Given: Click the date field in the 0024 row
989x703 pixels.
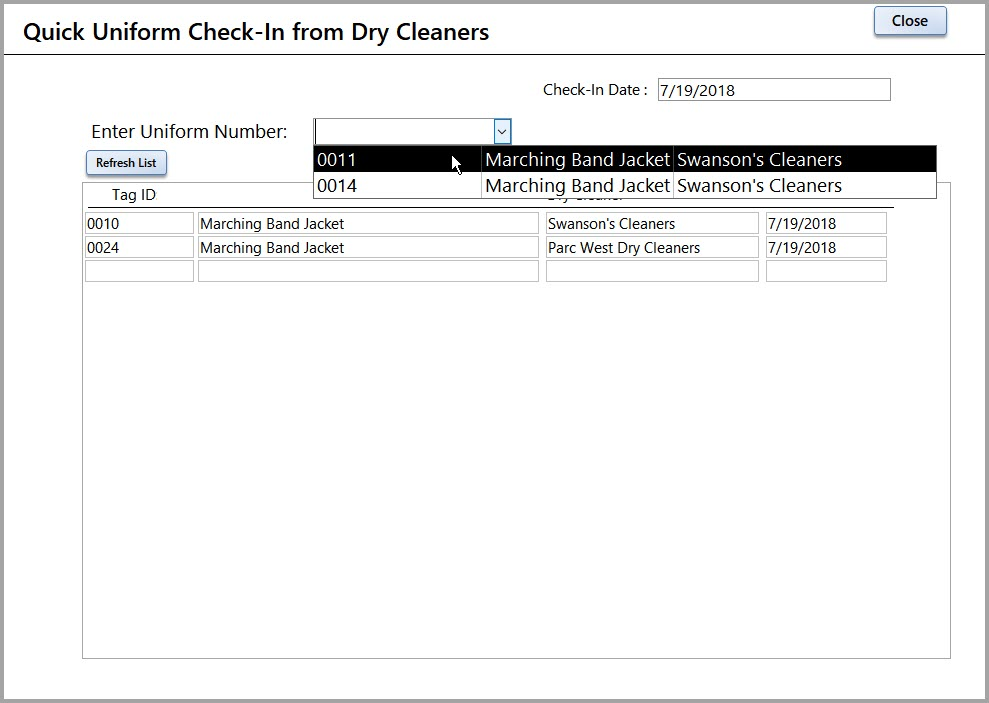Looking at the screenshot, I should coord(826,248).
